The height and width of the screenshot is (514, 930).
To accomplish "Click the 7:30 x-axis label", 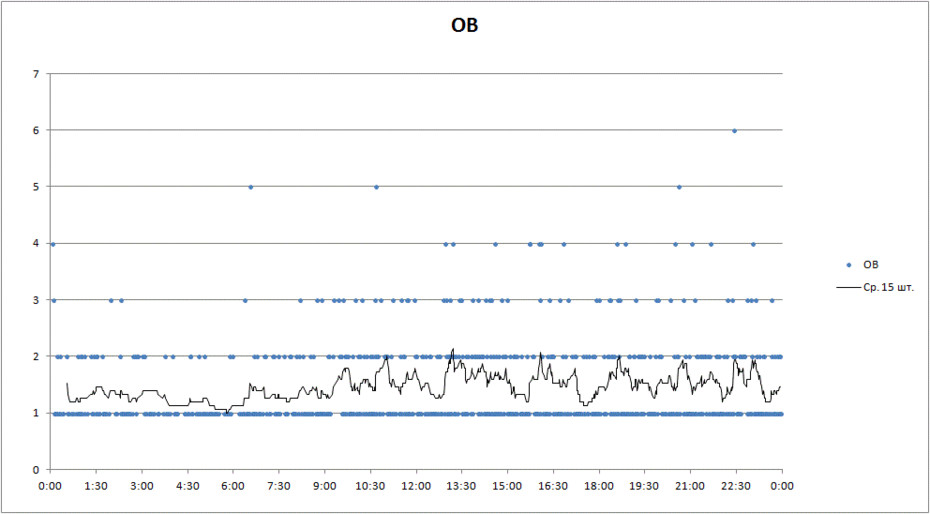I will tap(279, 486).
